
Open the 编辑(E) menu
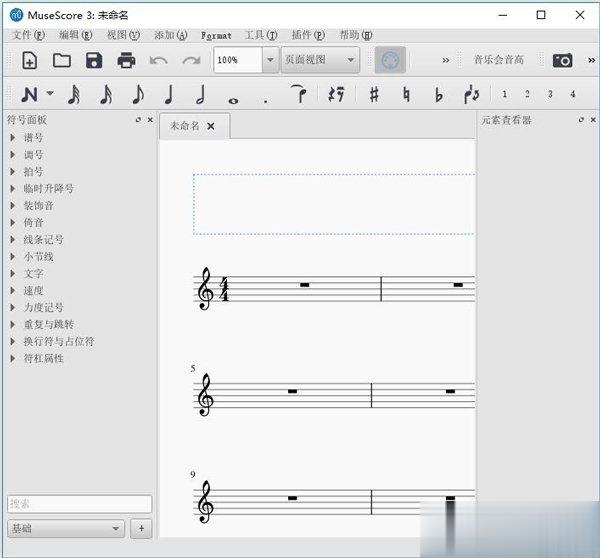(x=76, y=35)
